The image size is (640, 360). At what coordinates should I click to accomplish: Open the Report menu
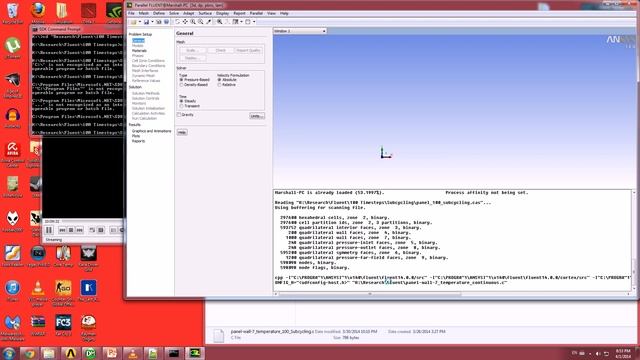click(240, 13)
